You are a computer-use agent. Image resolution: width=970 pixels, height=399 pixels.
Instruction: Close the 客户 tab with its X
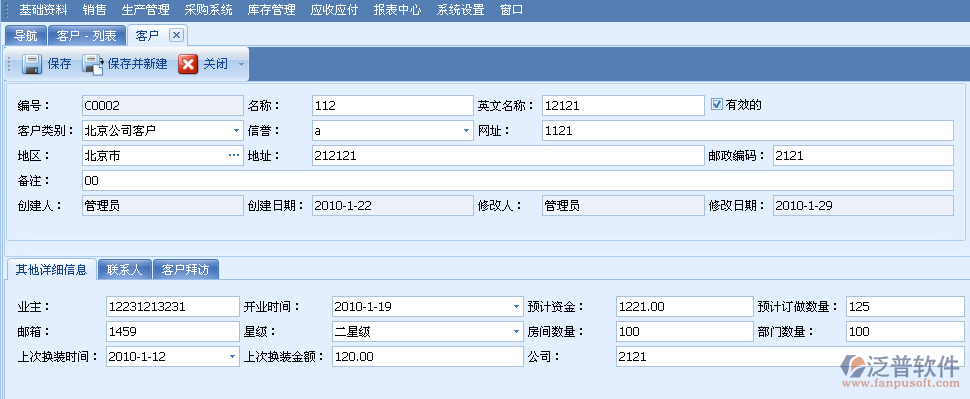[176, 35]
